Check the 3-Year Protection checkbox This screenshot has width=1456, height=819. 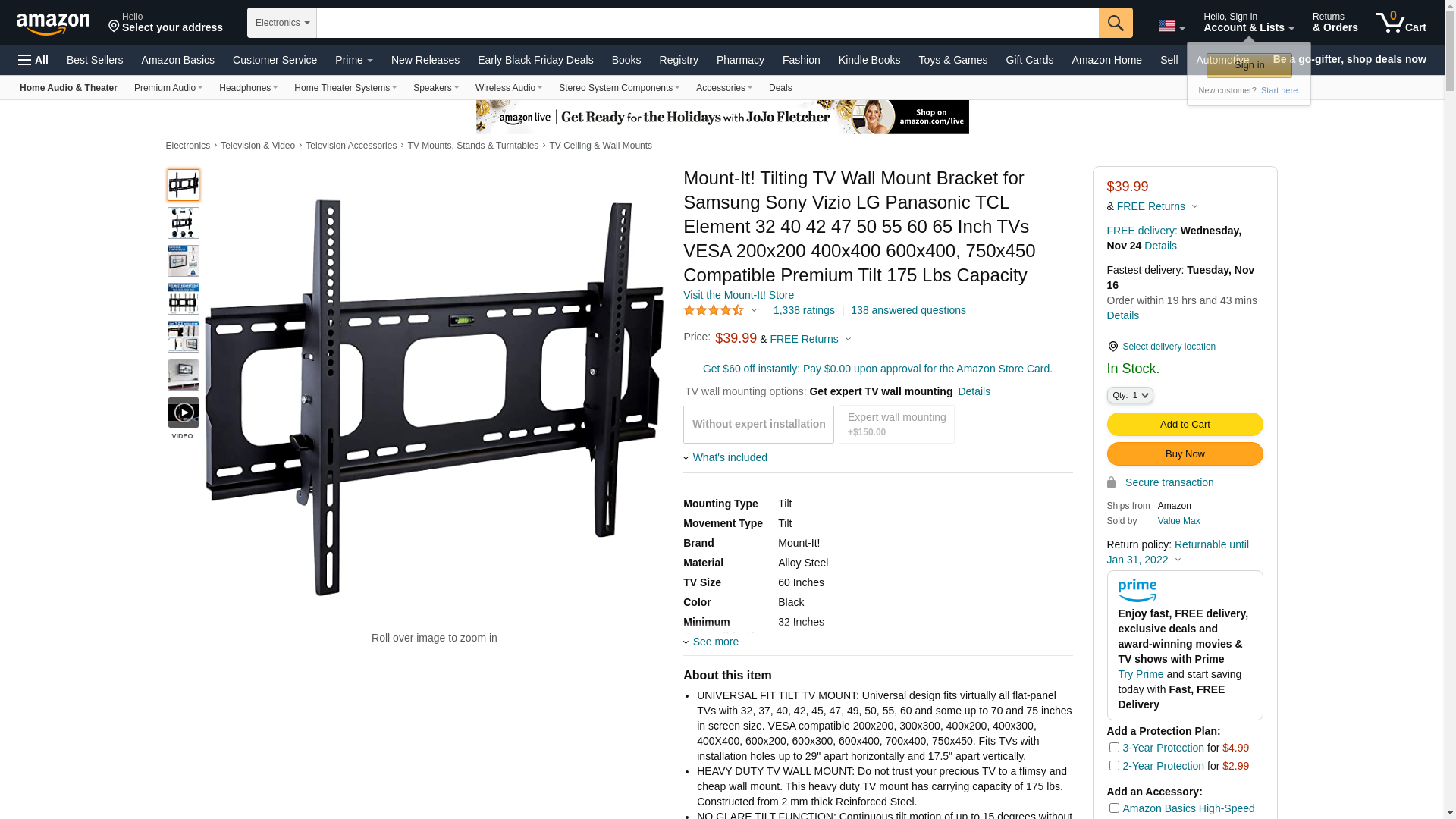coord(1114,748)
